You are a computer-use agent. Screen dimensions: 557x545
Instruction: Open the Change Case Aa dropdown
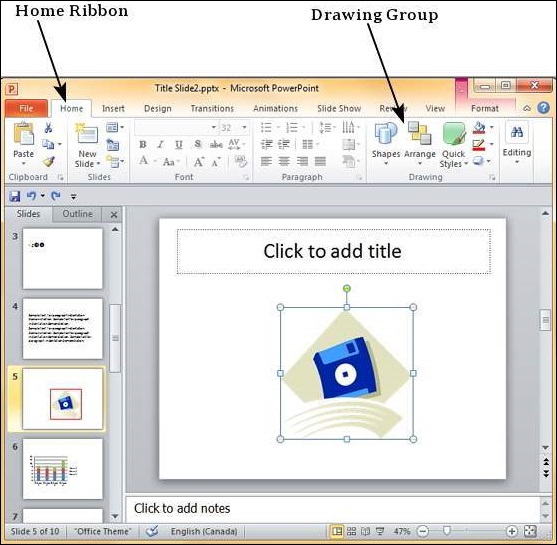point(171,162)
